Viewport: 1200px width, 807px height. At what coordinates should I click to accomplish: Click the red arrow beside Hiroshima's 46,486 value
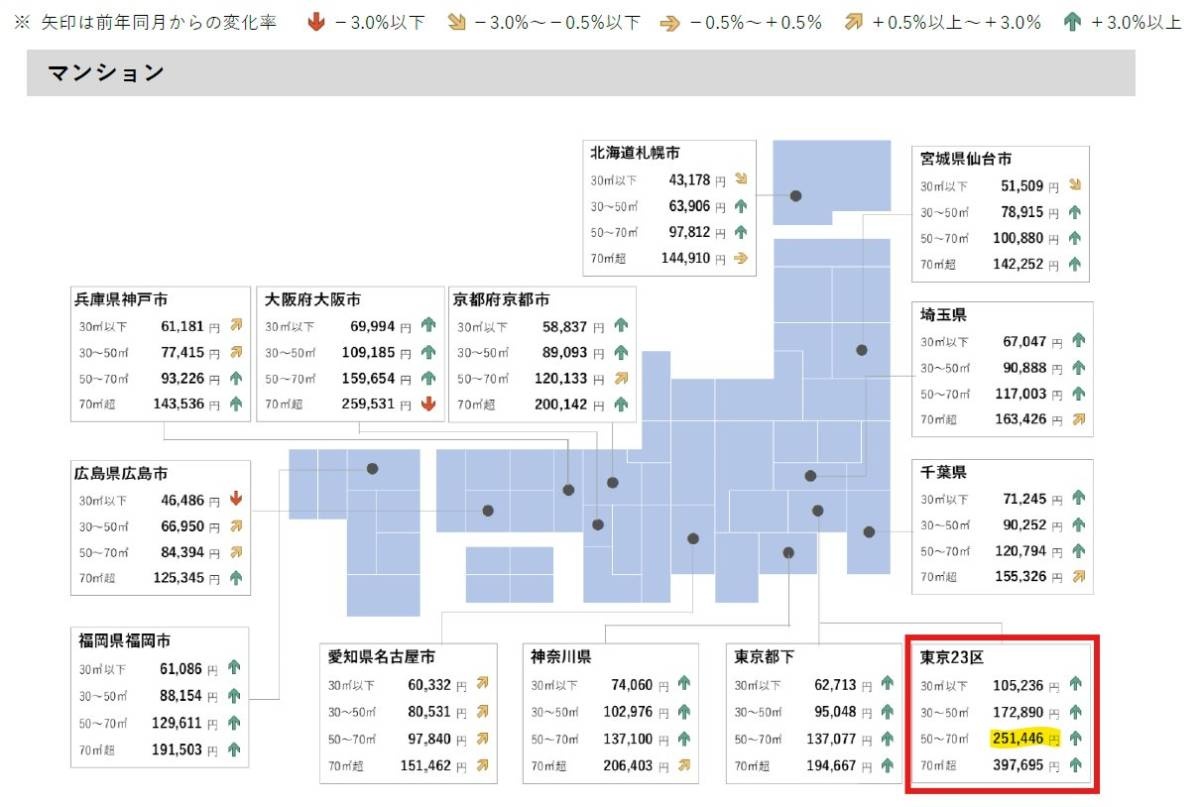click(x=236, y=499)
